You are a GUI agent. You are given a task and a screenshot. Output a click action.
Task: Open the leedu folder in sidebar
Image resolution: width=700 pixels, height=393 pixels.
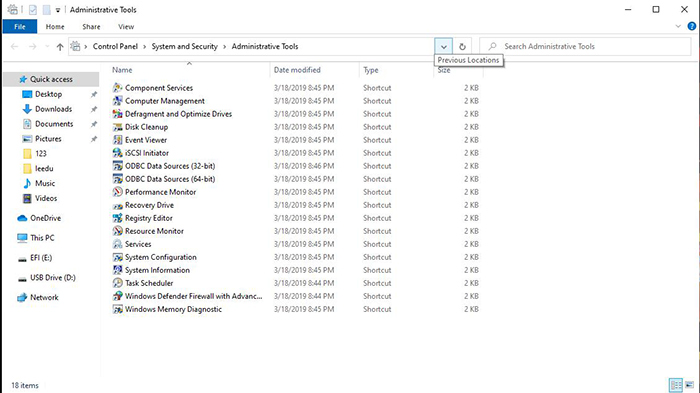pos(44,168)
